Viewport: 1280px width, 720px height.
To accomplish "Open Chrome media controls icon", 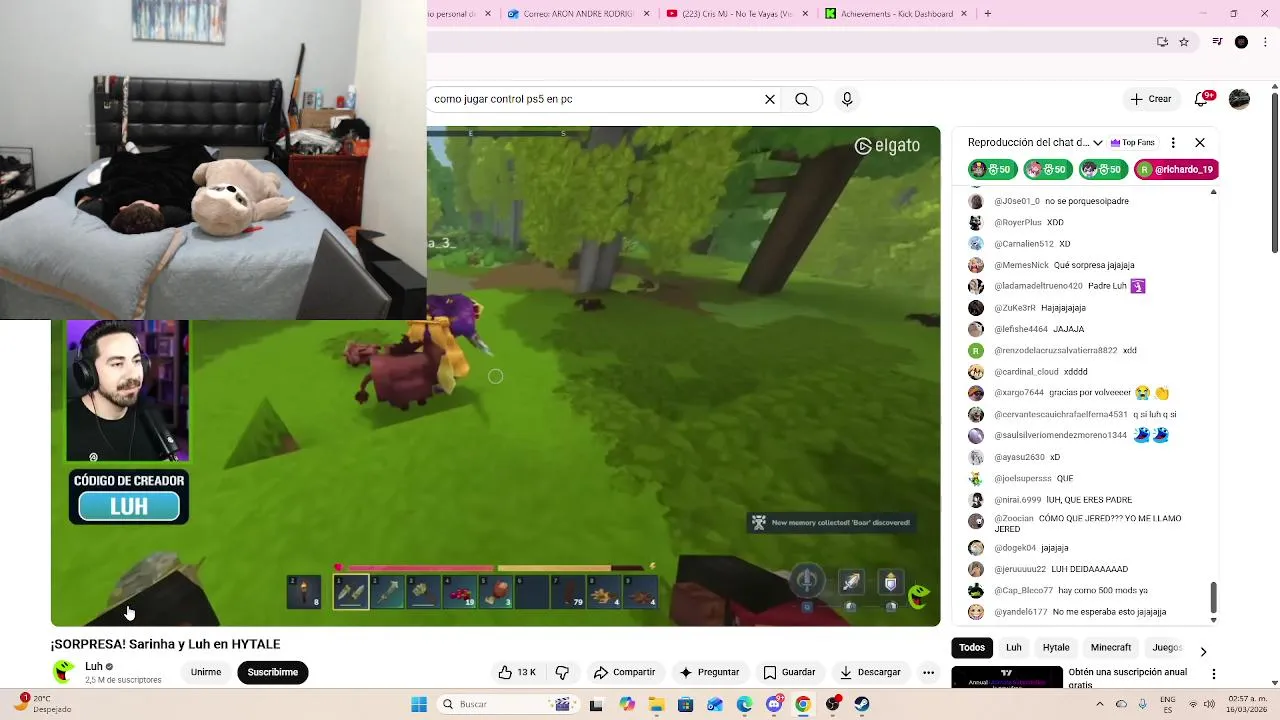I will (1217, 42).
